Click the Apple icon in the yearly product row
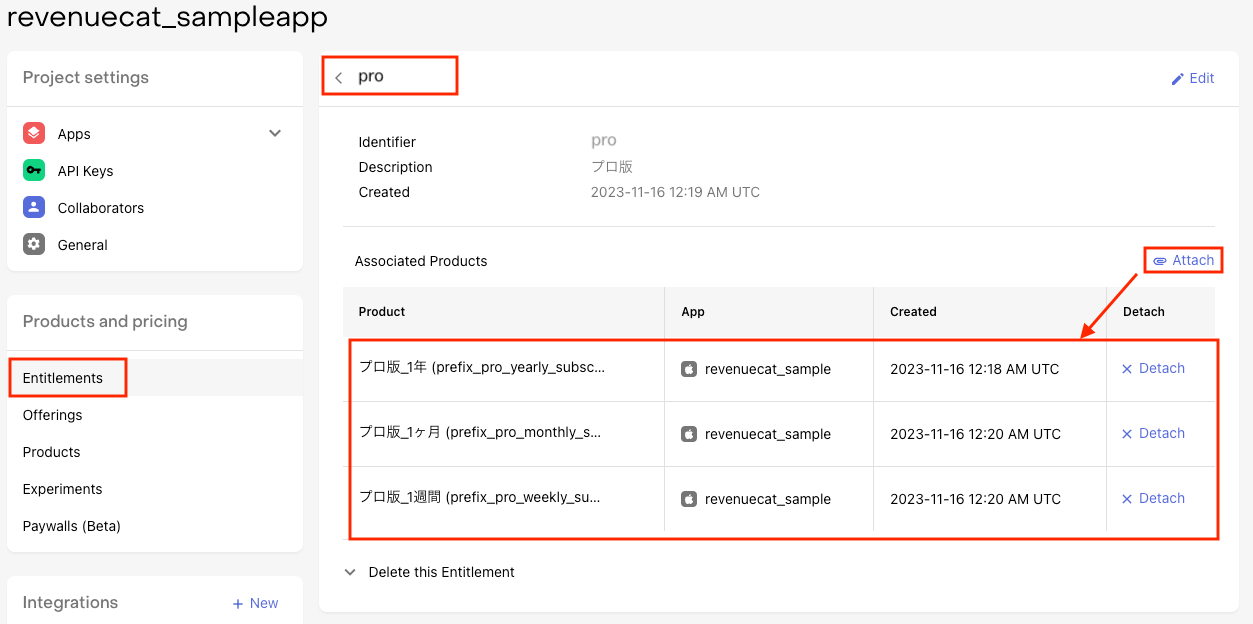1253x624 pixels. 689,369
